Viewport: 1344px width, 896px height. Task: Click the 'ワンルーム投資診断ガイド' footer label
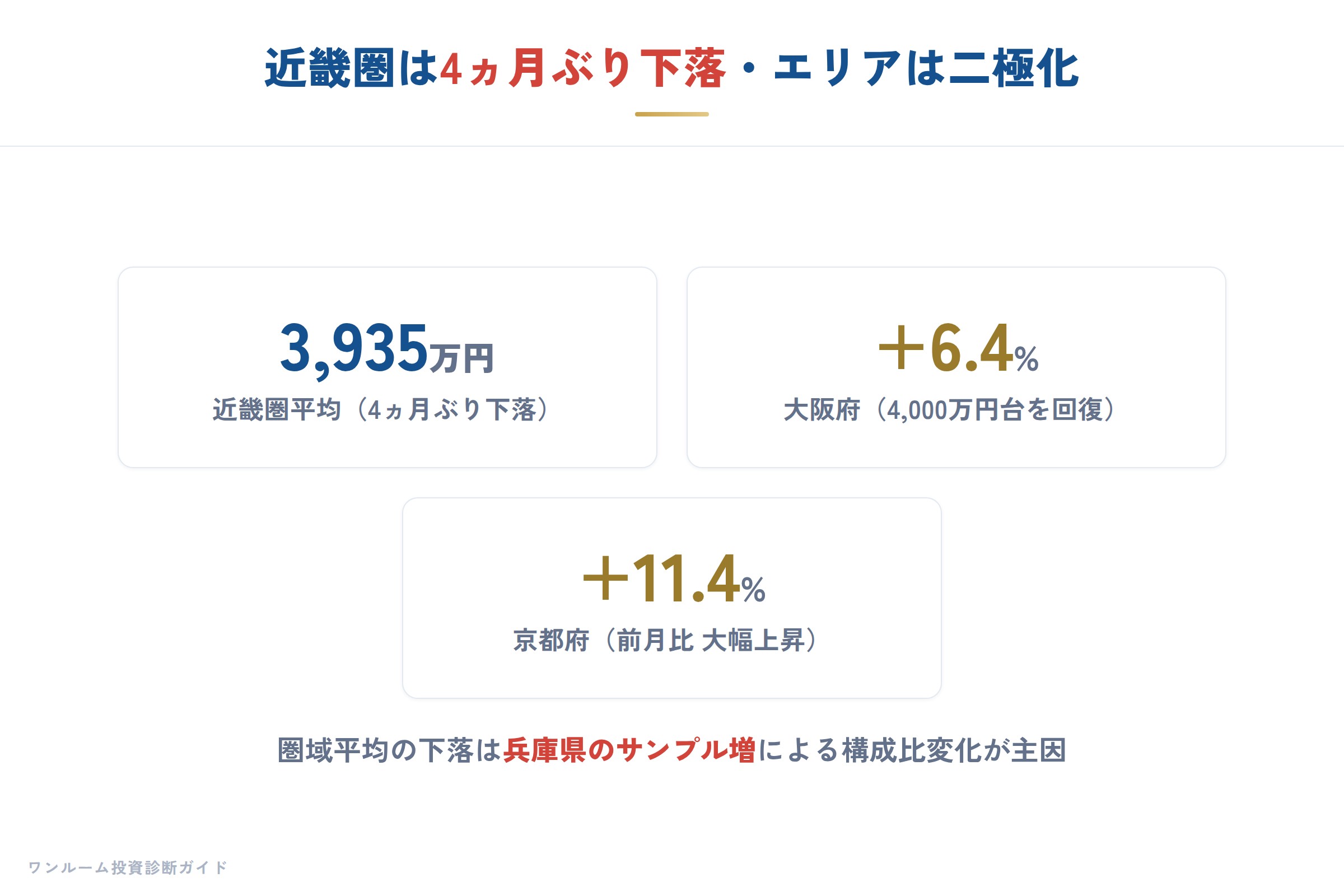point(128,867)
